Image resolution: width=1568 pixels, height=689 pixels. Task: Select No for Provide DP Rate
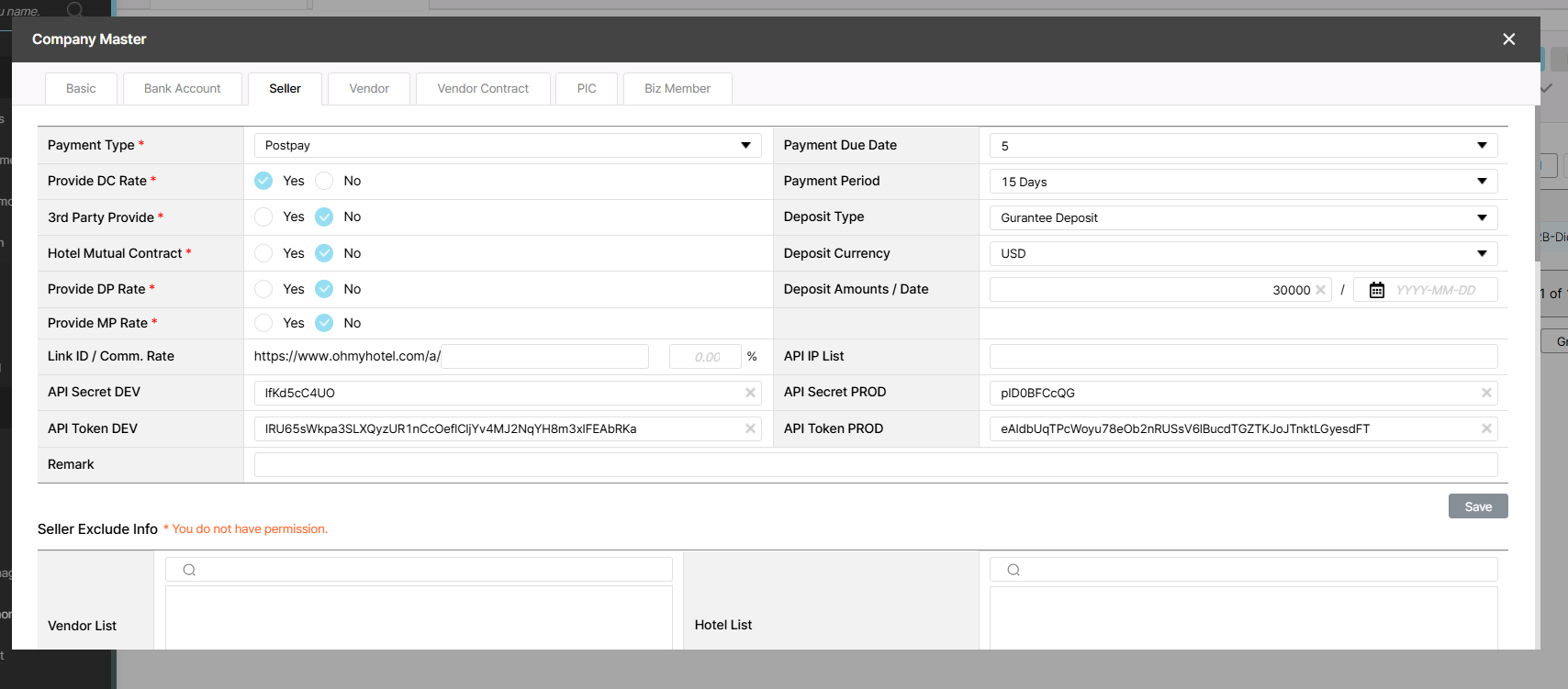point(324,289)
